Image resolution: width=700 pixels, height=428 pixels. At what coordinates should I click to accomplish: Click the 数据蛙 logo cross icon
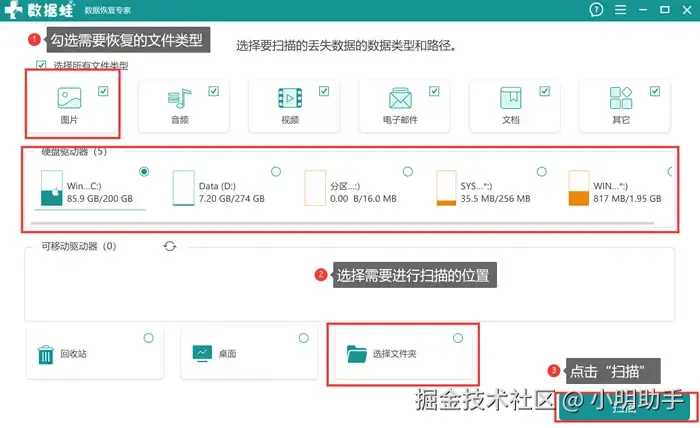[x=13, y=9]
